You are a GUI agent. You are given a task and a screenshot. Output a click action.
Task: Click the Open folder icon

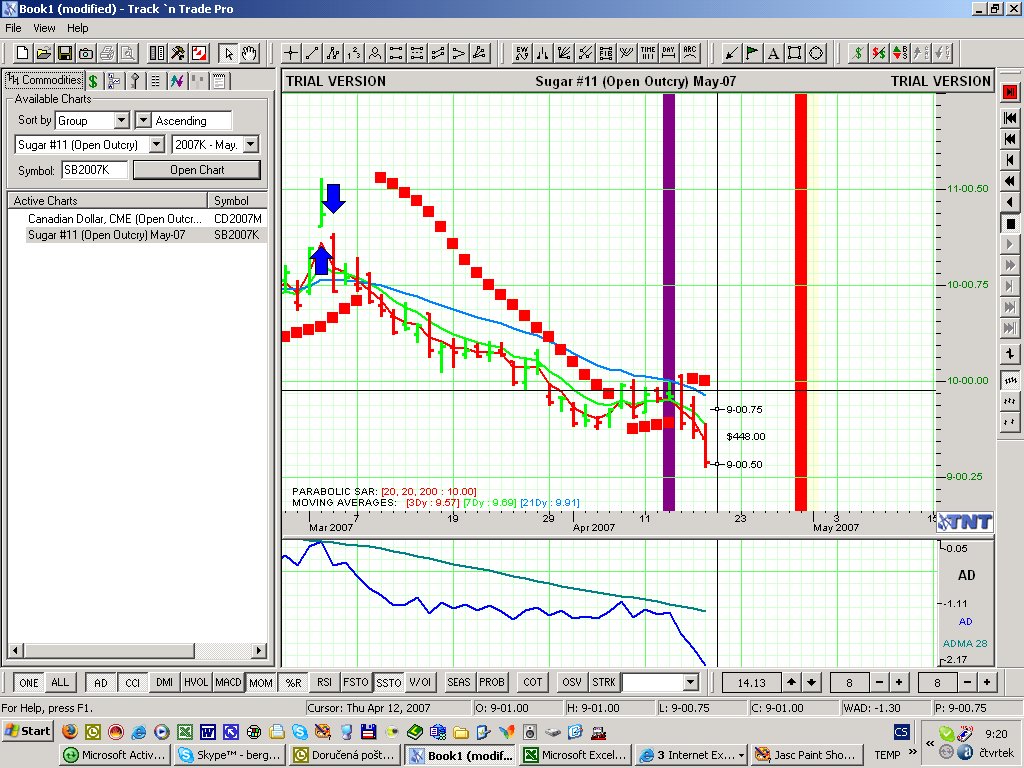coord(43,53)
